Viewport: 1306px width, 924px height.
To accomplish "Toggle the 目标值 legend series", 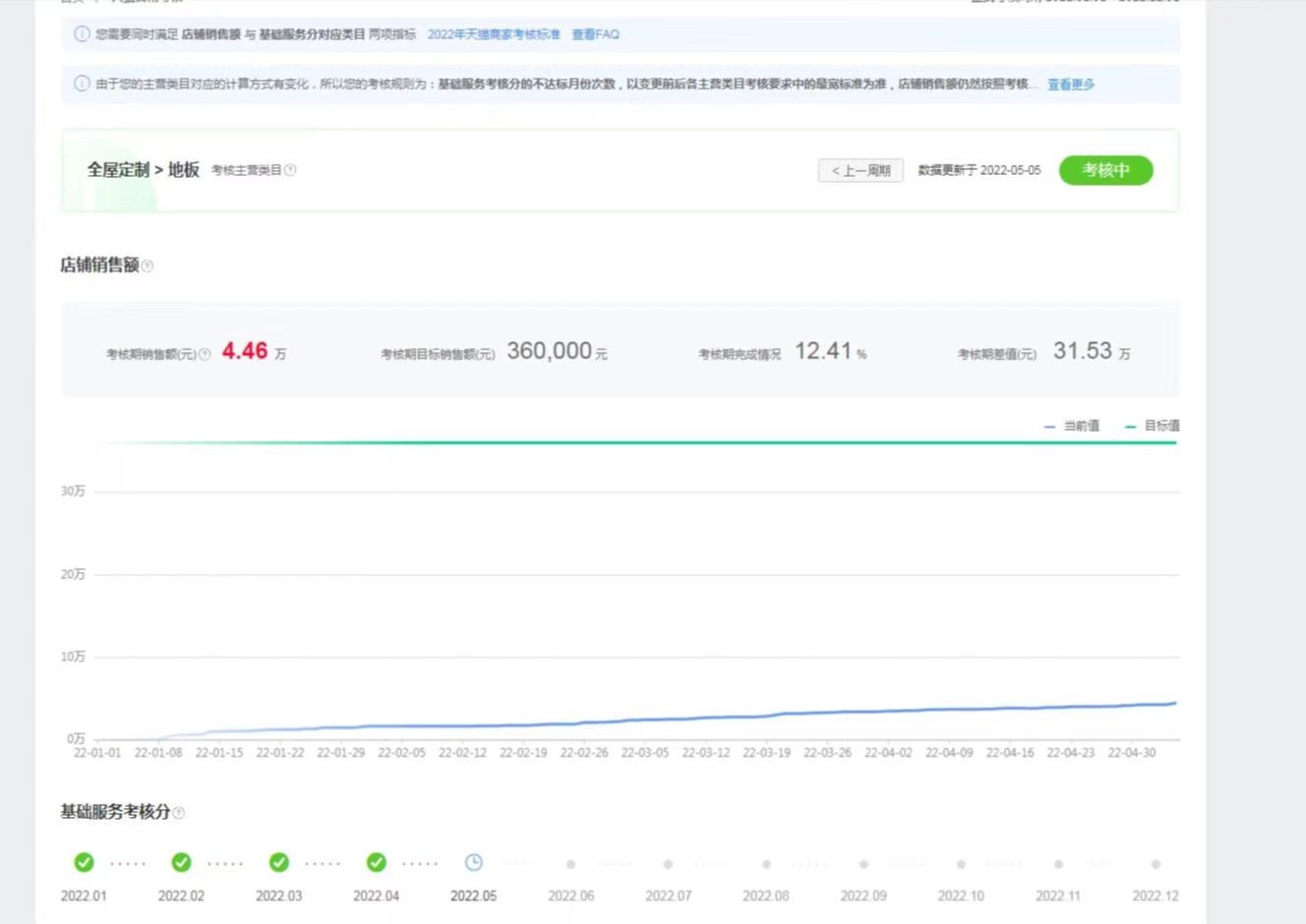I will (1153, 426).
